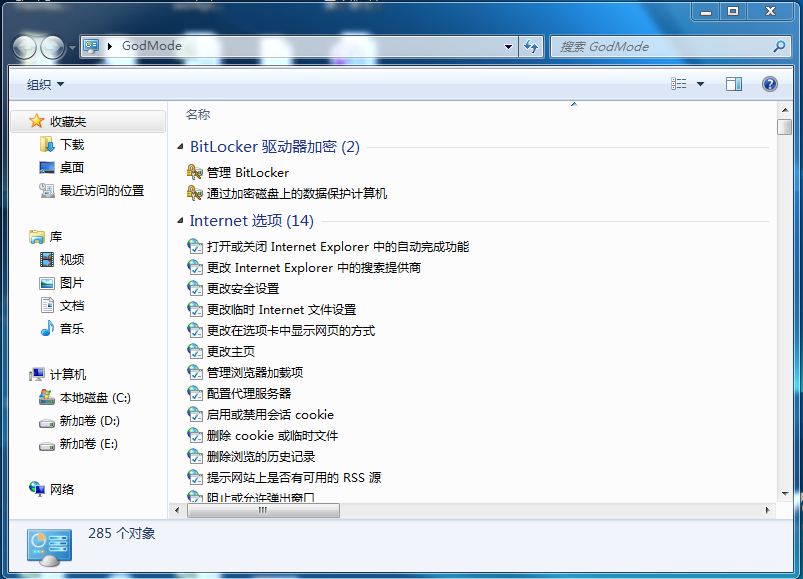Open recent pages dropdown beside Forward button
The image size is (803, 579).
pos(72,48)
